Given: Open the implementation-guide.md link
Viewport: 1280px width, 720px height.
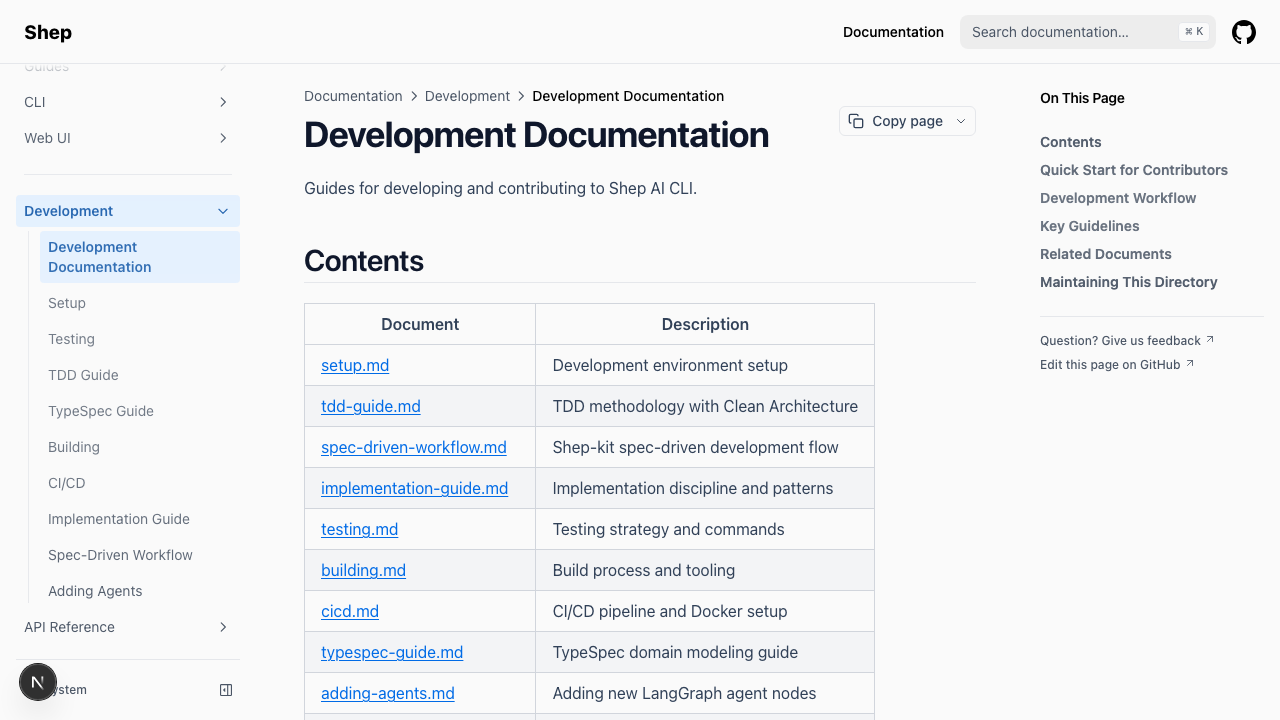Looking at the screenshot, I should coord(414,488).
